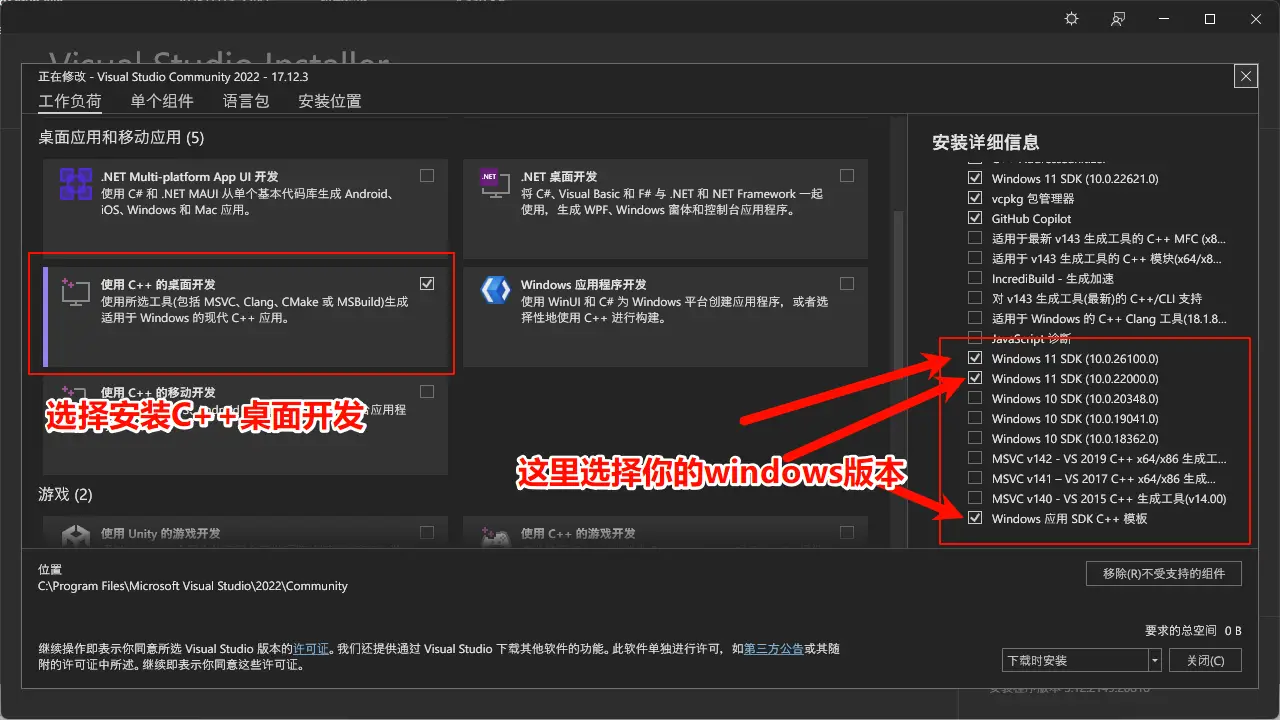
Task: Select the Windows 应用程序开发 workload card
Action: [665, 316]
